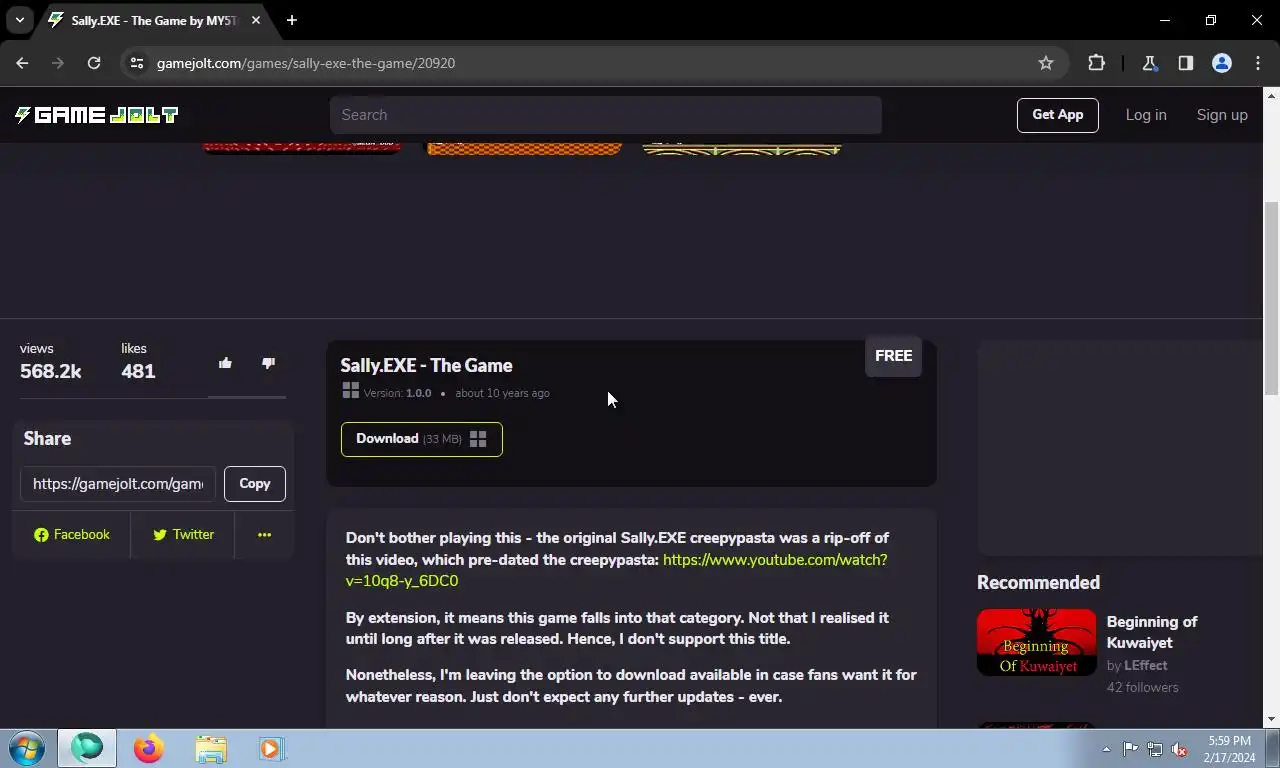Open Chrome three-dot menu
The width and height of the screenshot is (1280, 768).
(1258, 63)
